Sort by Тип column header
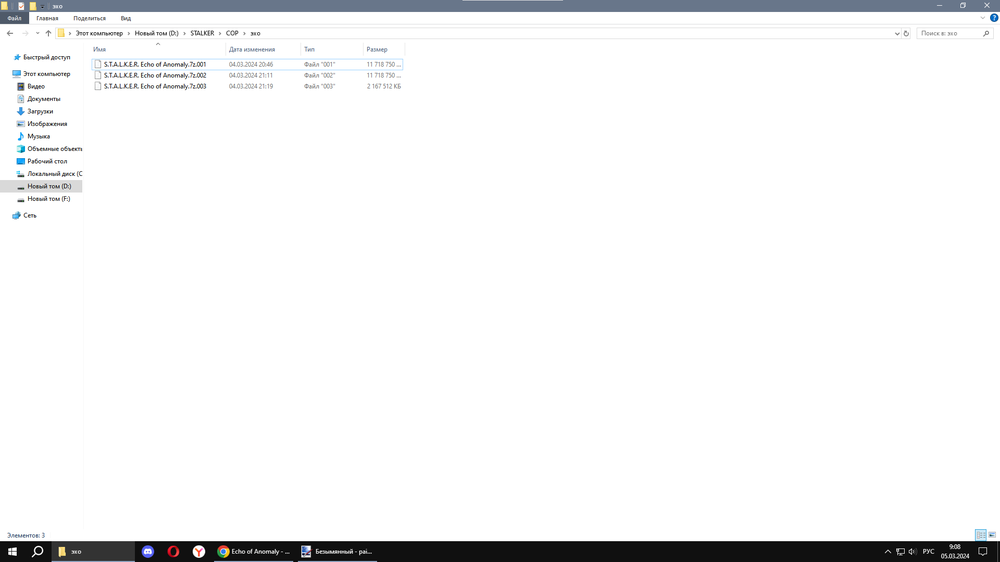The image size is (1000, 562). [332, 49]
